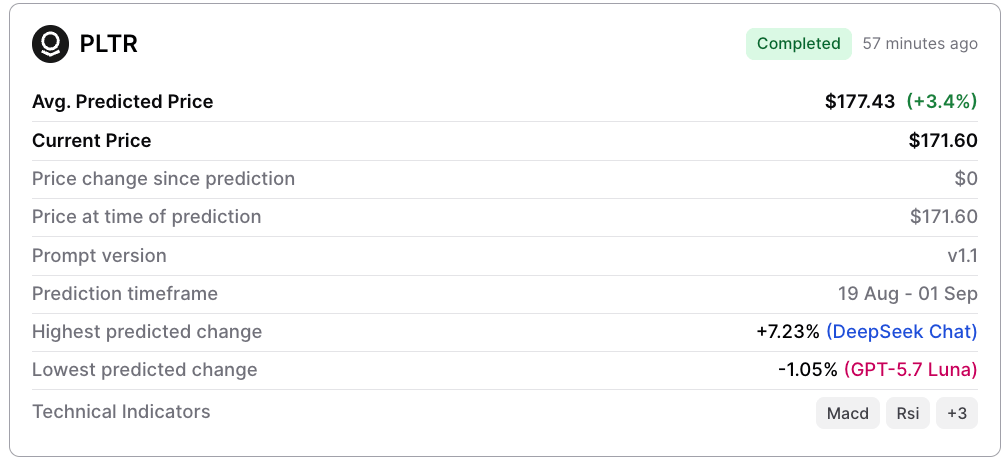This screenshot has width=1002, height=468.
Task: Click the Lowest predicted change label
Action: coord(144,370)
